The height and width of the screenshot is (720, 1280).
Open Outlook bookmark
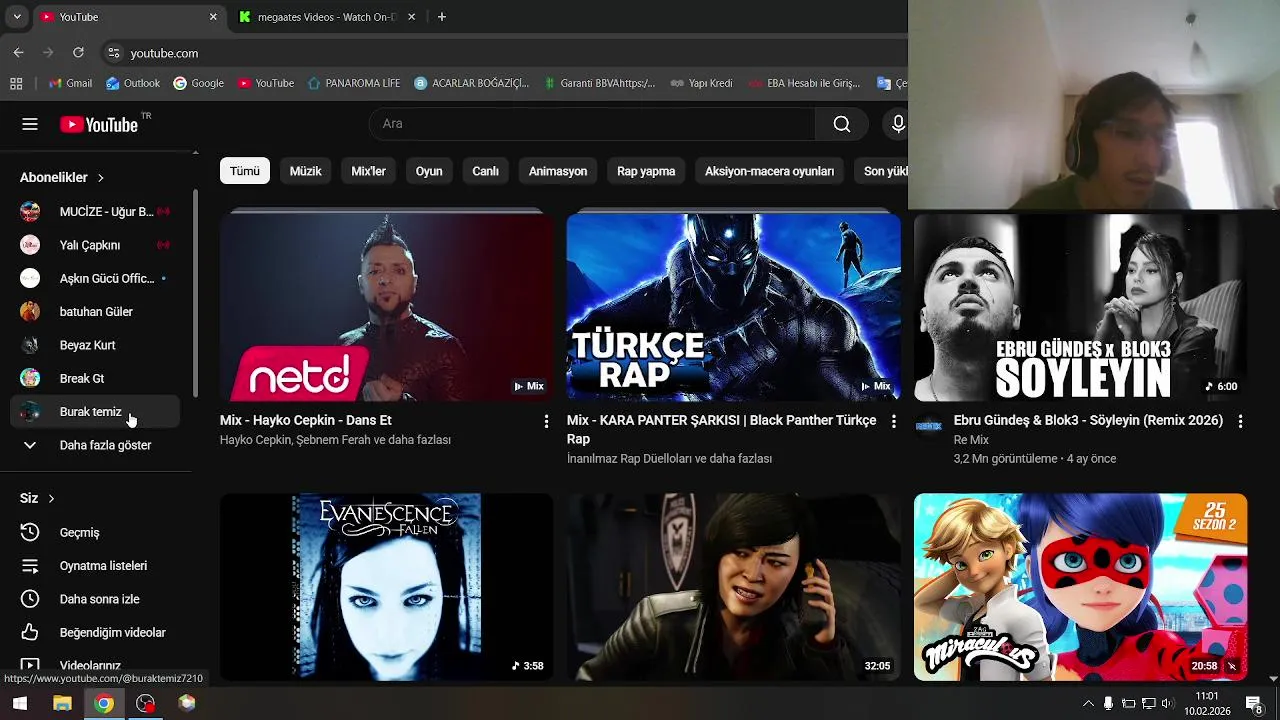click(133, 83)
